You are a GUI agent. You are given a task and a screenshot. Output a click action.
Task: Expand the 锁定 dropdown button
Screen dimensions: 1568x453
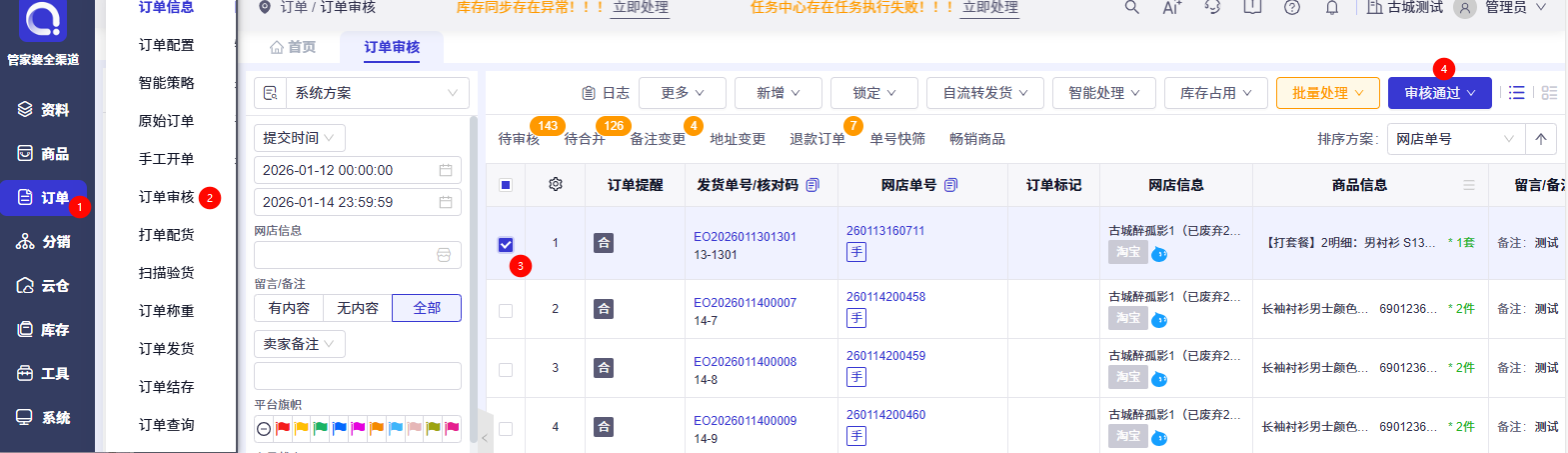874,93
